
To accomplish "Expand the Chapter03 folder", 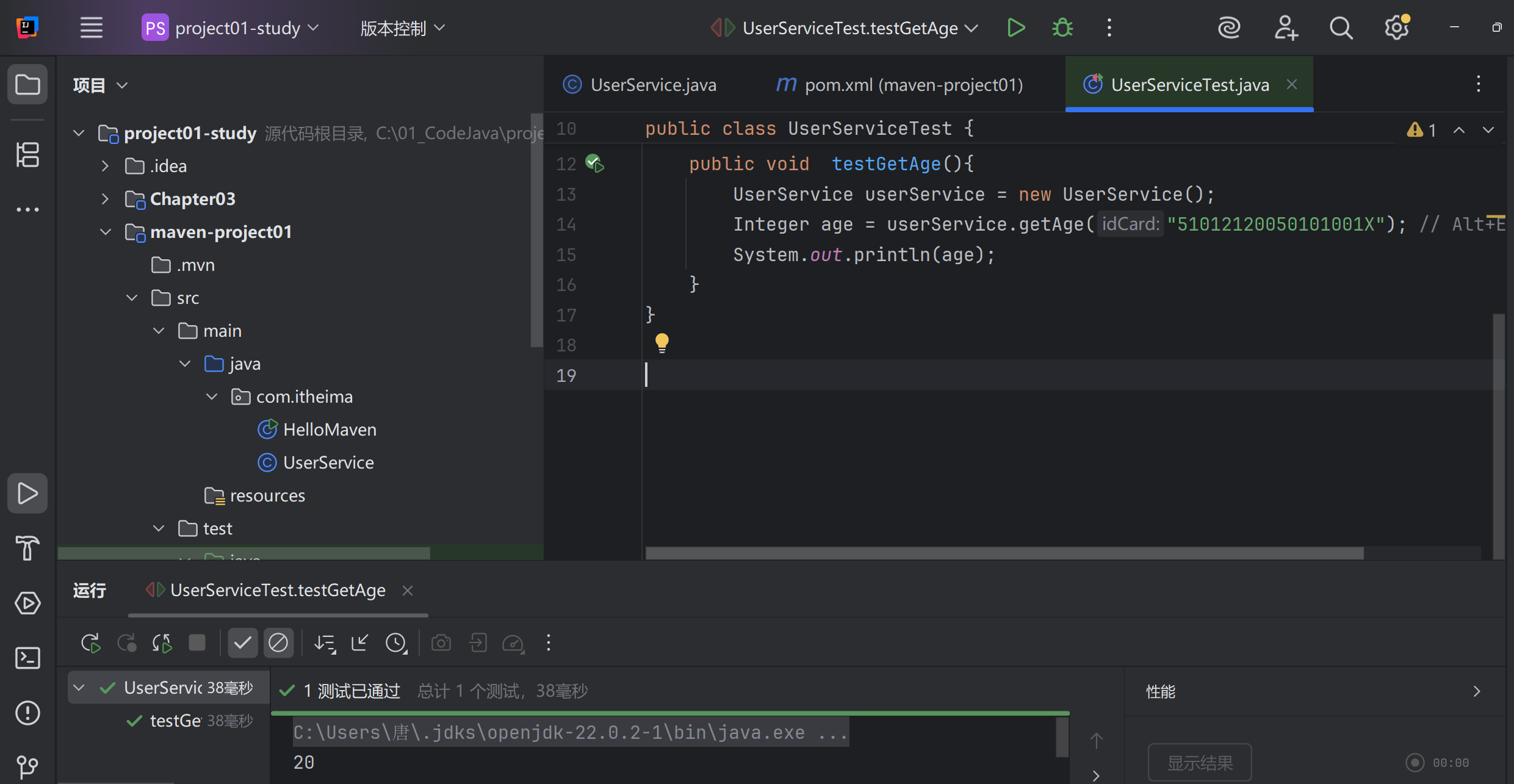I will click(106, 199).
